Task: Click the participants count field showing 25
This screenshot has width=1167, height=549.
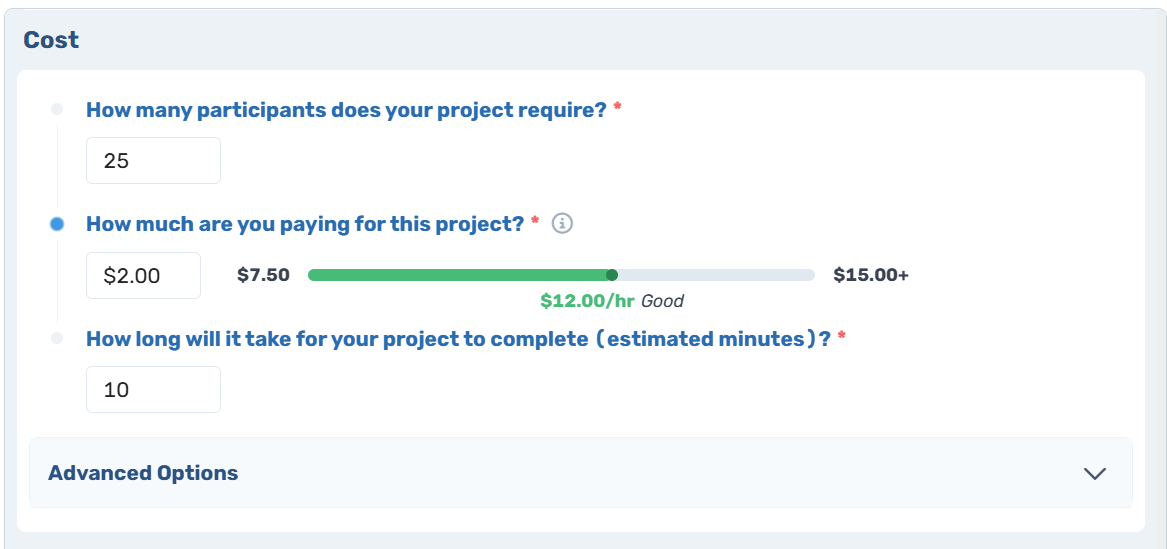Action: point(153,160)
